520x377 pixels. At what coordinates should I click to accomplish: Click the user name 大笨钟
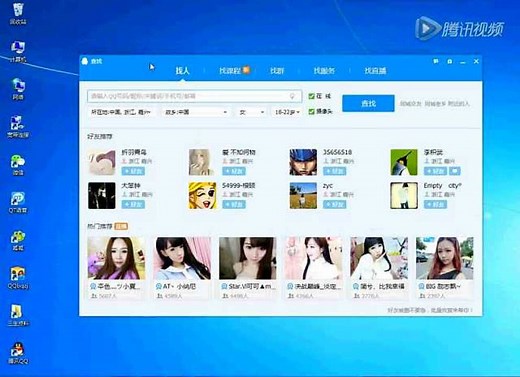131,185
